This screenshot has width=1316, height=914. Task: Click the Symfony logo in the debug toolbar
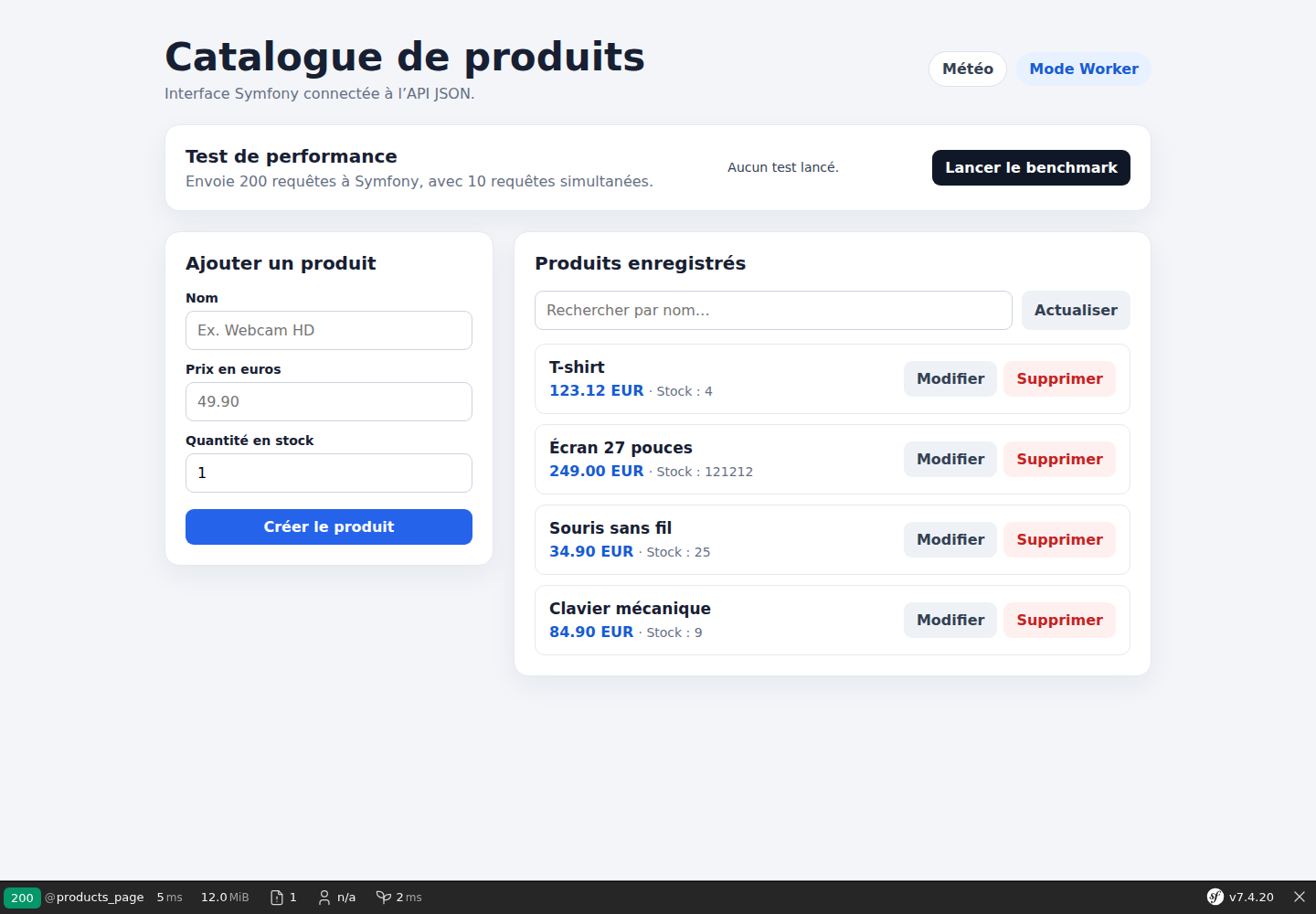click(1215, 897)
